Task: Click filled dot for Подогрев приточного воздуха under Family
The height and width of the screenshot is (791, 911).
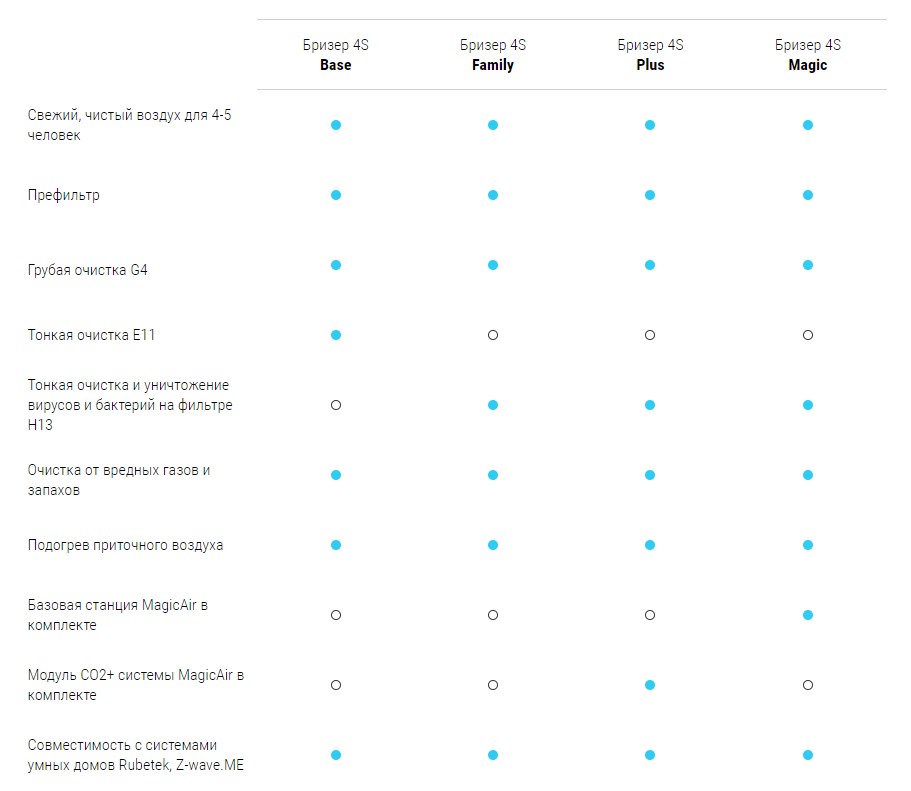Action: coord(493,545)
